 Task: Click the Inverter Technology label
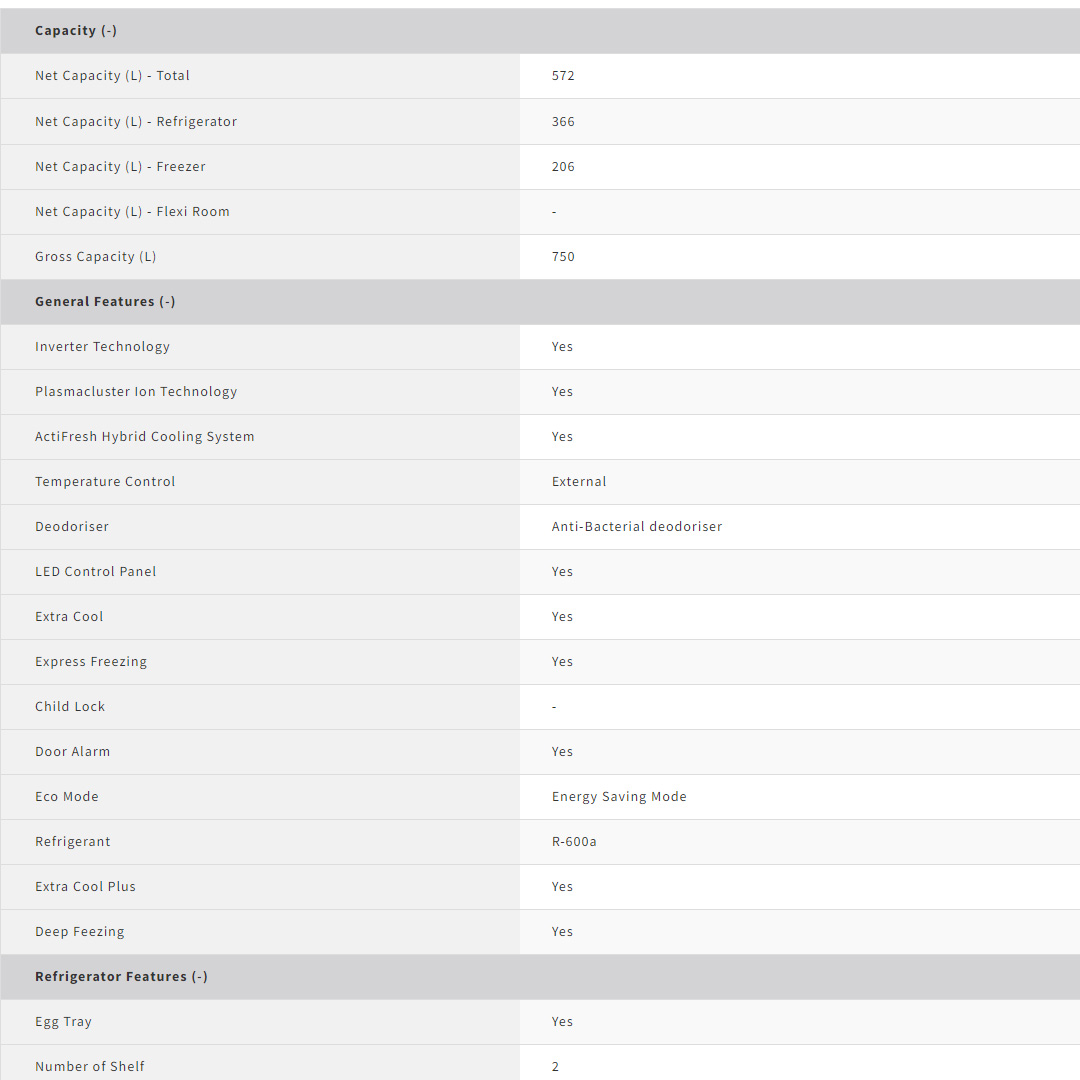point(102,347)
